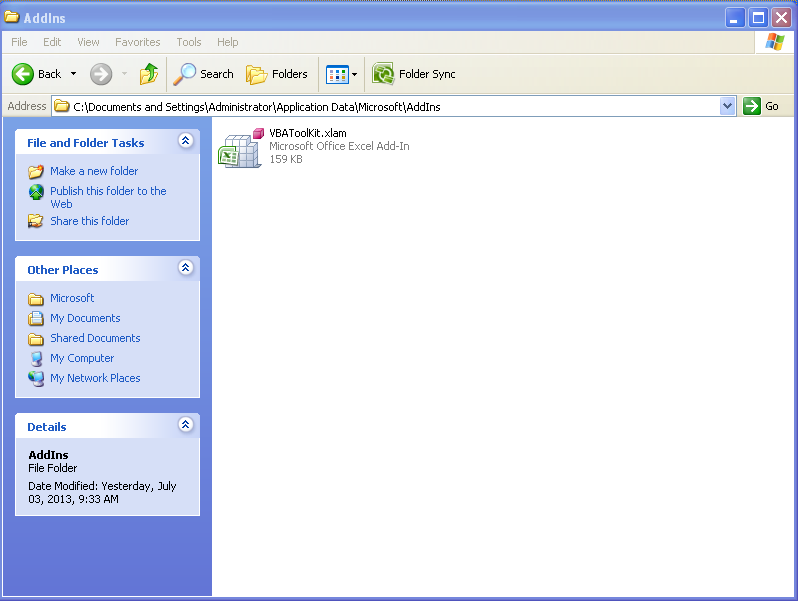Click the My Network Places icon
Screen dimensions: 798x601
(36, 379)
